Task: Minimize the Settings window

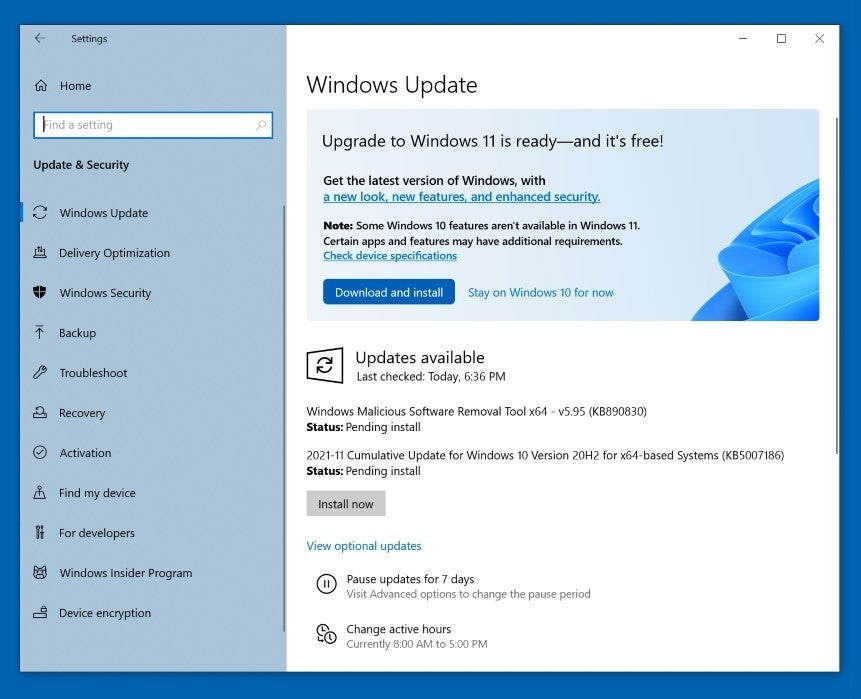Action: click(x=743, y=38)
